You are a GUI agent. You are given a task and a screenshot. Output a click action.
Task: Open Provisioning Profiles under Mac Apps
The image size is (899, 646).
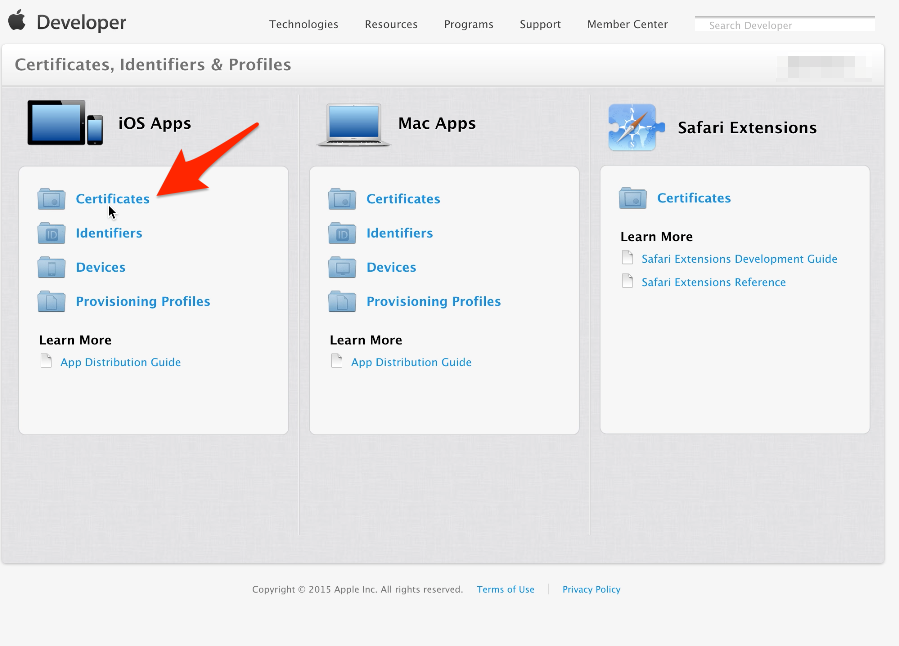(x=433, y=302)
